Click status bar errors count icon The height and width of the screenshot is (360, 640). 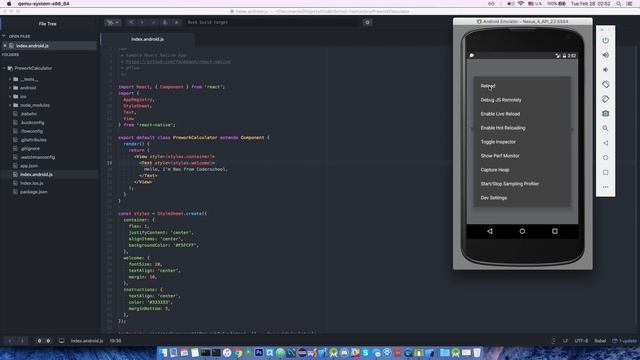pos(40,341)
